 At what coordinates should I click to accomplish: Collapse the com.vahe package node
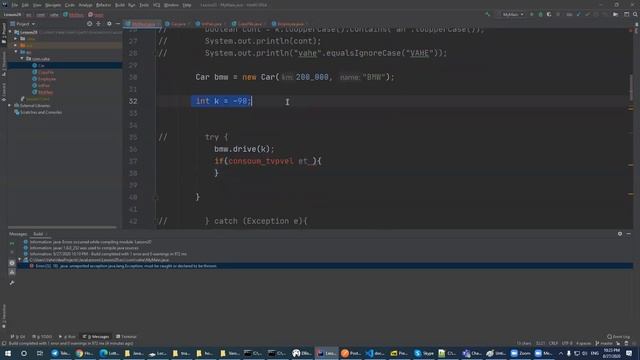point(22,59)
